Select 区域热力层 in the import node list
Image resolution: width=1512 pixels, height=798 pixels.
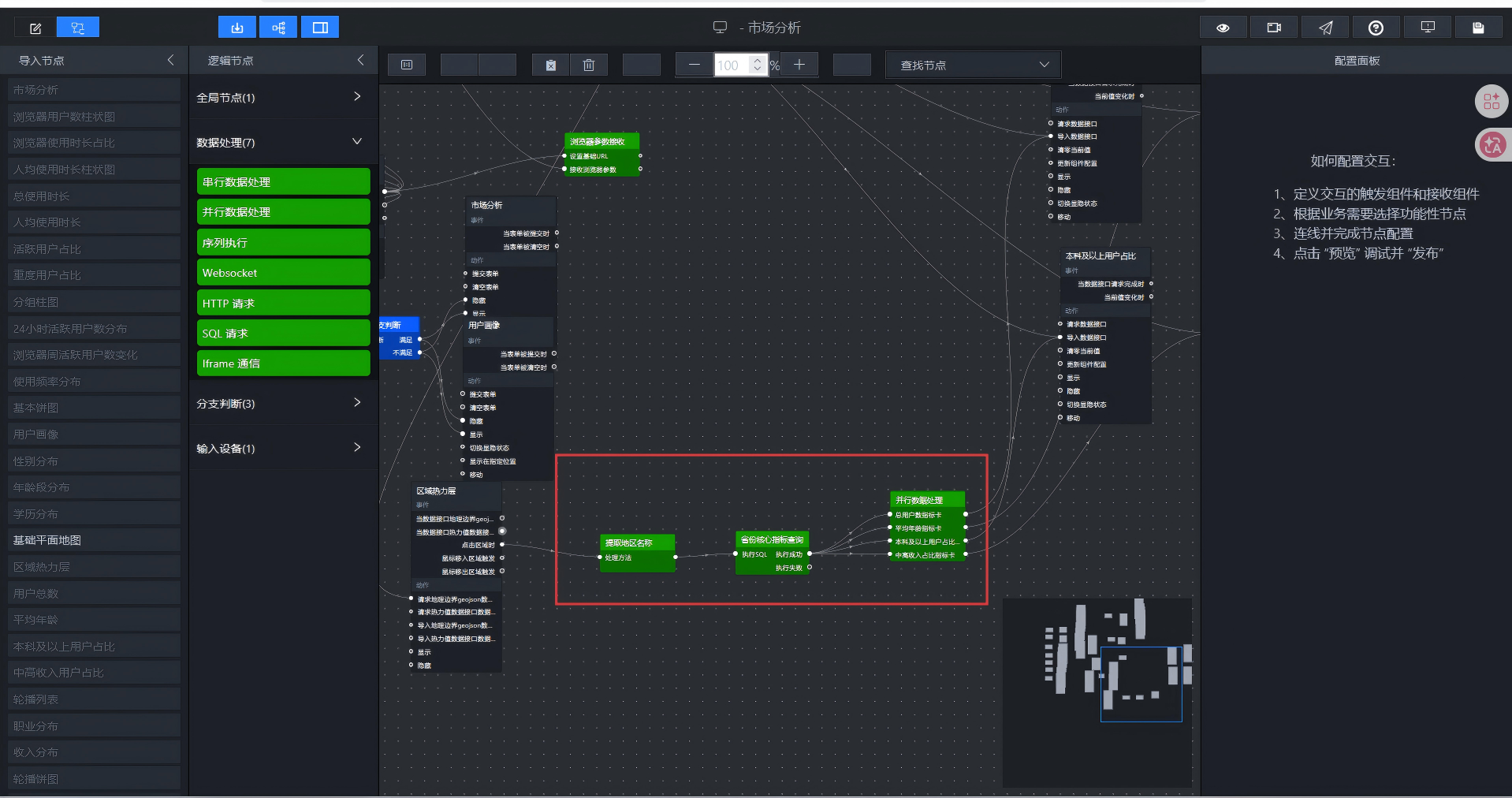click(94, 567)
